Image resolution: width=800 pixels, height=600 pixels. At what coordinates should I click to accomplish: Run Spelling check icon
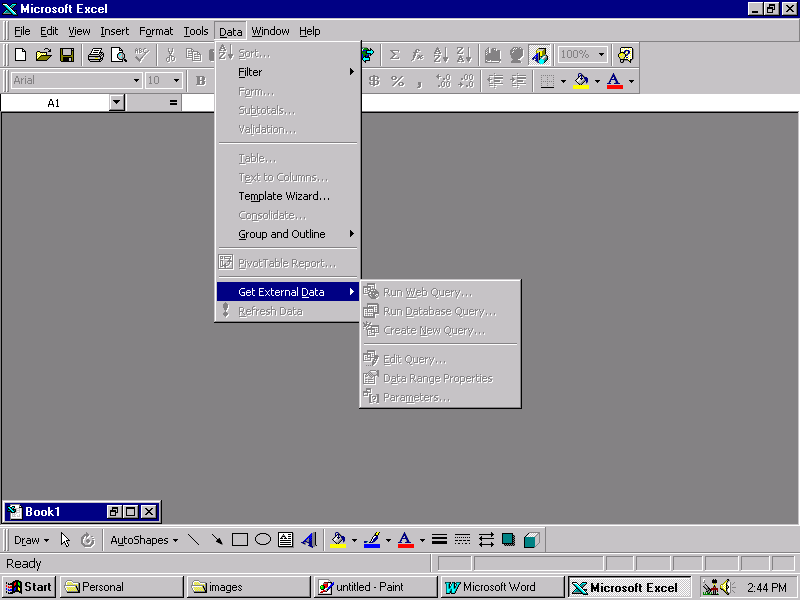point(141,55)
